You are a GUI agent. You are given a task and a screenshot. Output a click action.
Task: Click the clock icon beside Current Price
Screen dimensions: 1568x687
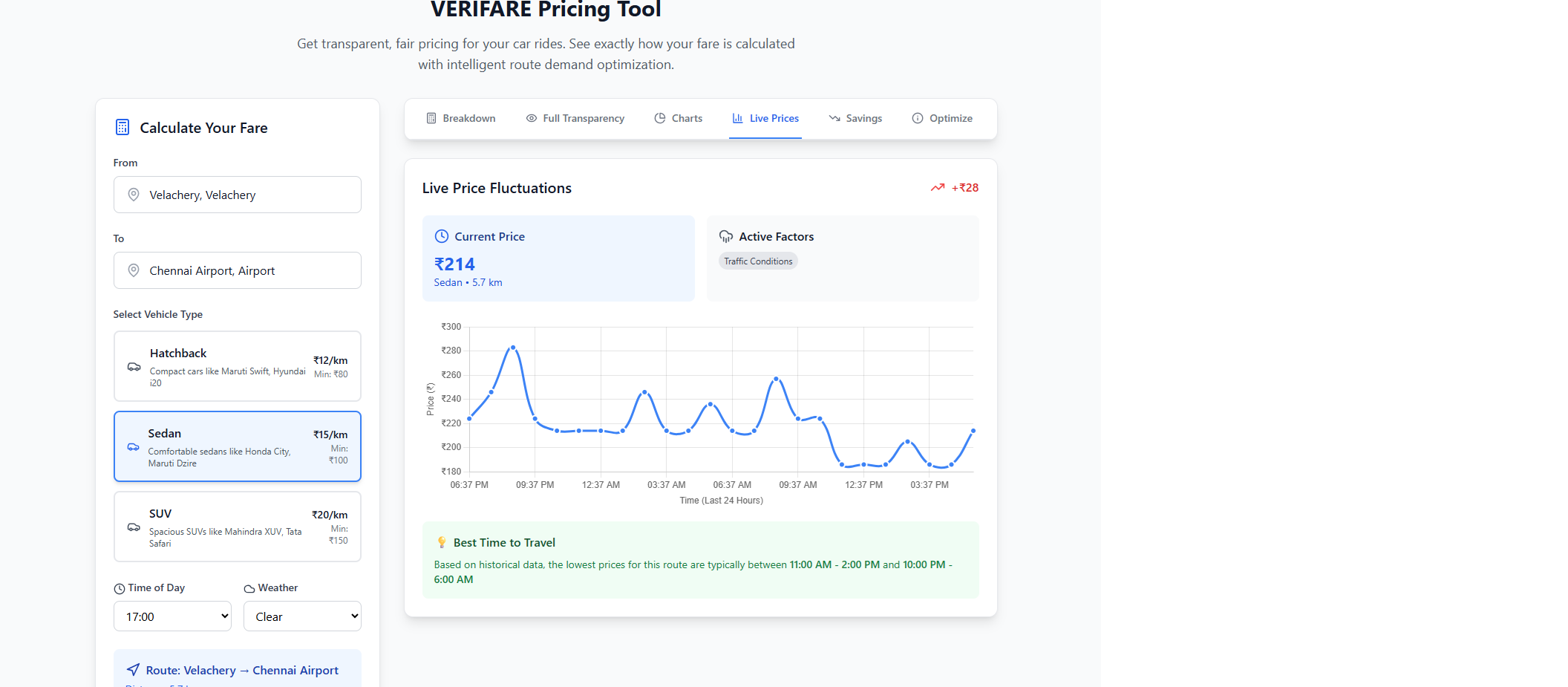[x=442, y=236]
